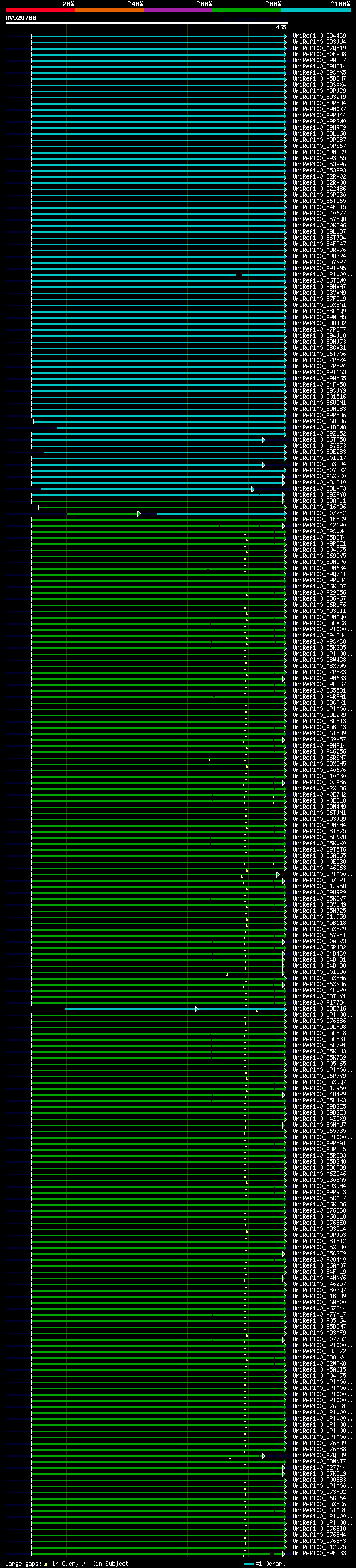This screenshot has width=356, height=1568.
Task: Select hit label UniRef100_C6TF50
Action: pos(319,439)
